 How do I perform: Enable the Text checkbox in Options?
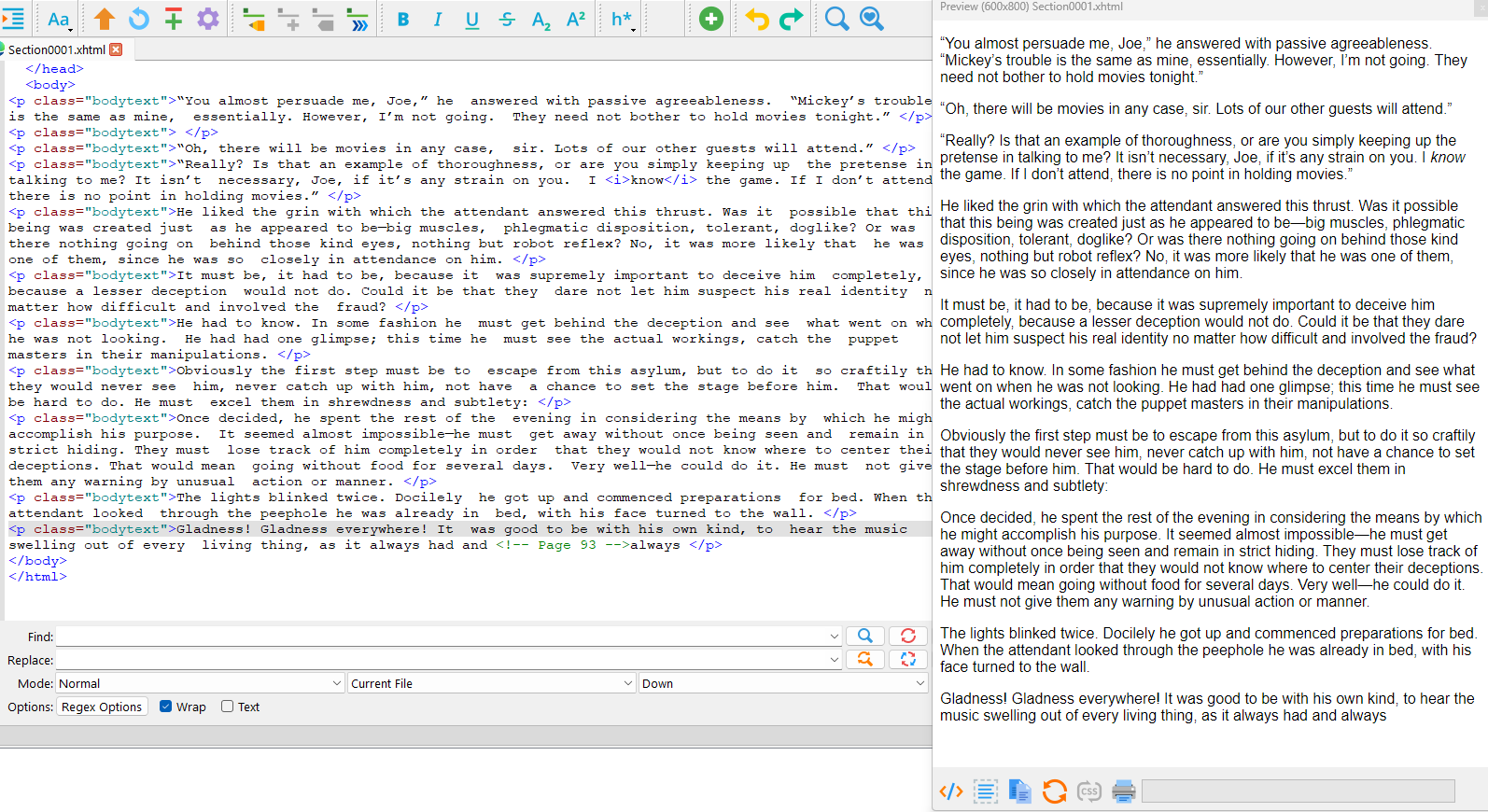click(227, 707)
